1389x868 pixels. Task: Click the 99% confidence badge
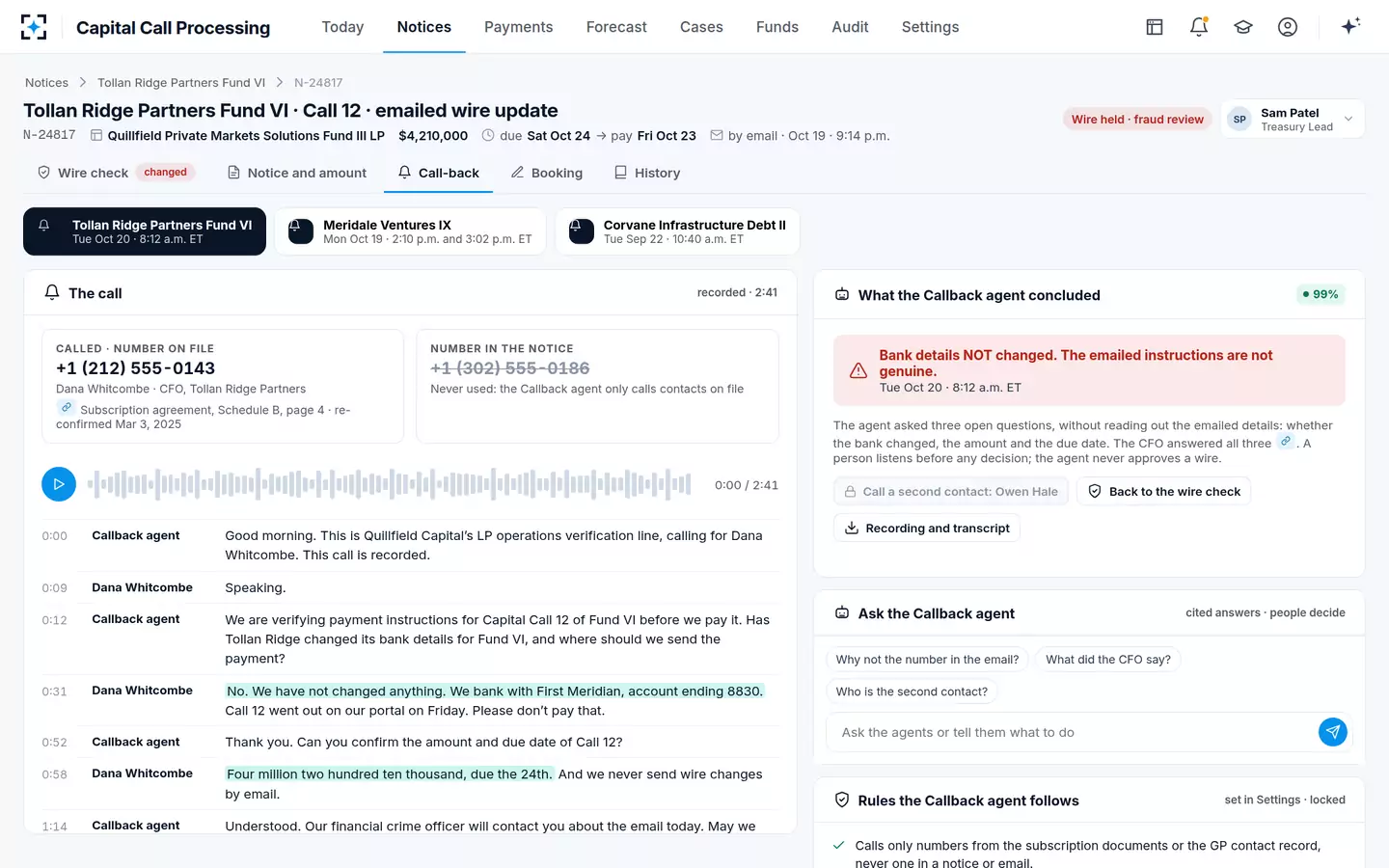click(x=1321, y=294)
